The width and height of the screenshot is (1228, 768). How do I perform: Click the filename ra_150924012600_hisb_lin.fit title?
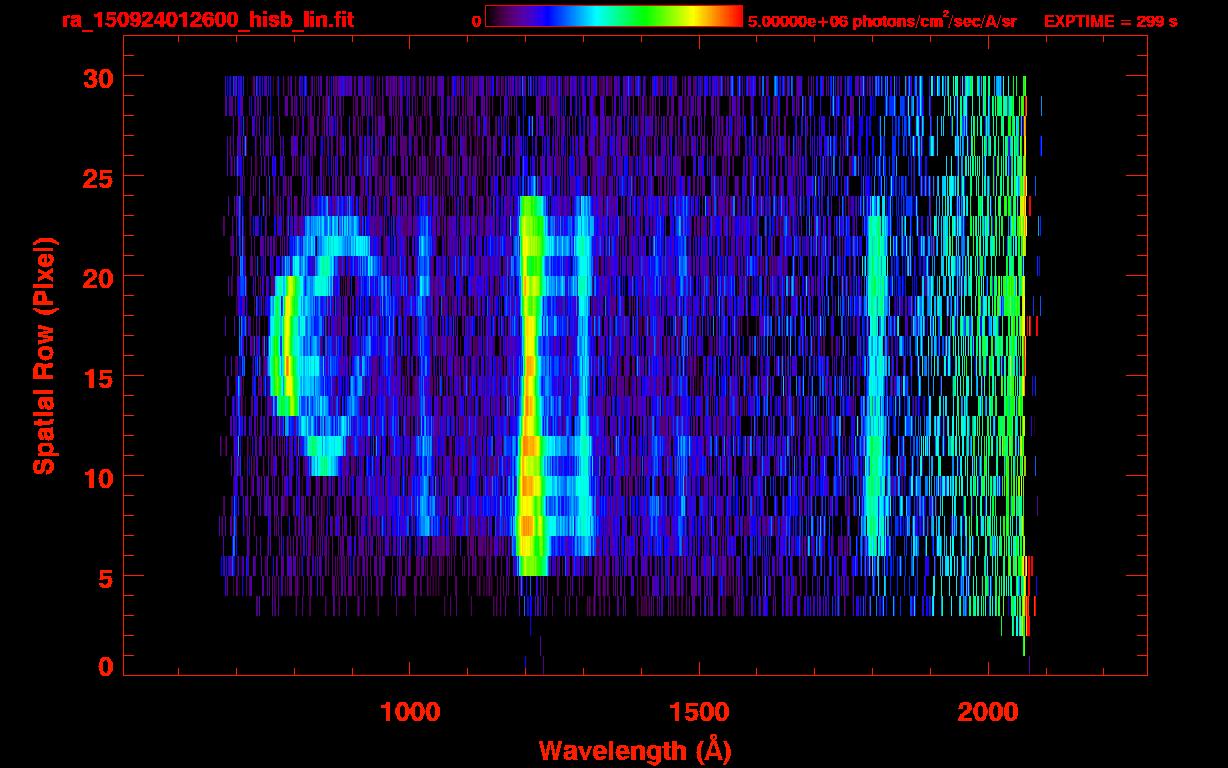(x=207, y=20)
